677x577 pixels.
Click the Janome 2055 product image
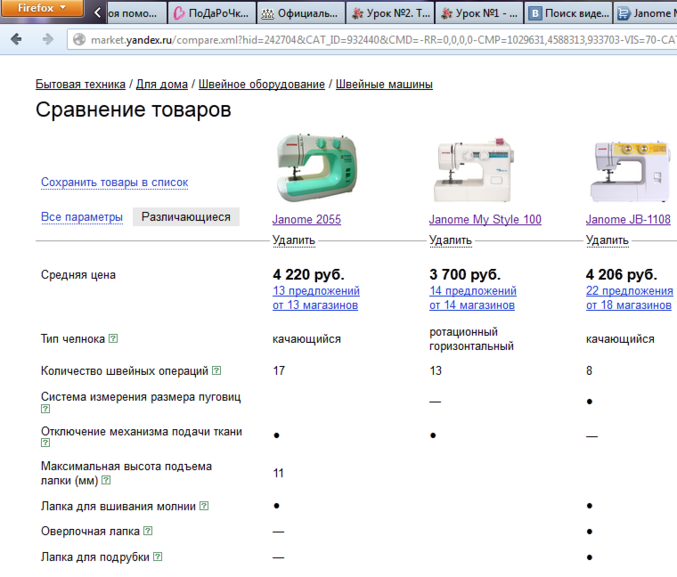coord(315,167)
